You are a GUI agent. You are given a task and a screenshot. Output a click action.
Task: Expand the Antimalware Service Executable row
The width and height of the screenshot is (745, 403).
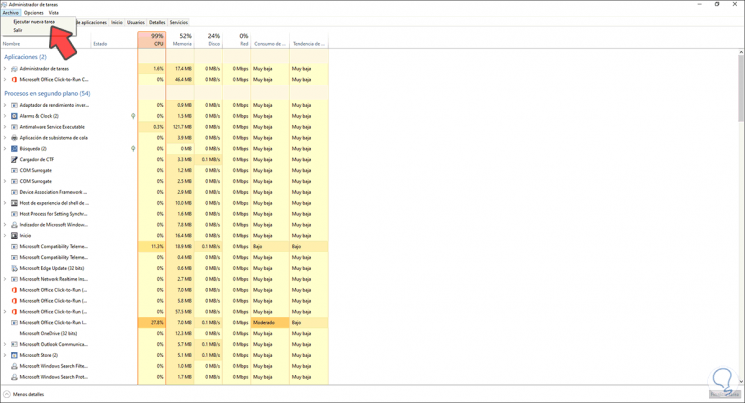point(5,127)
